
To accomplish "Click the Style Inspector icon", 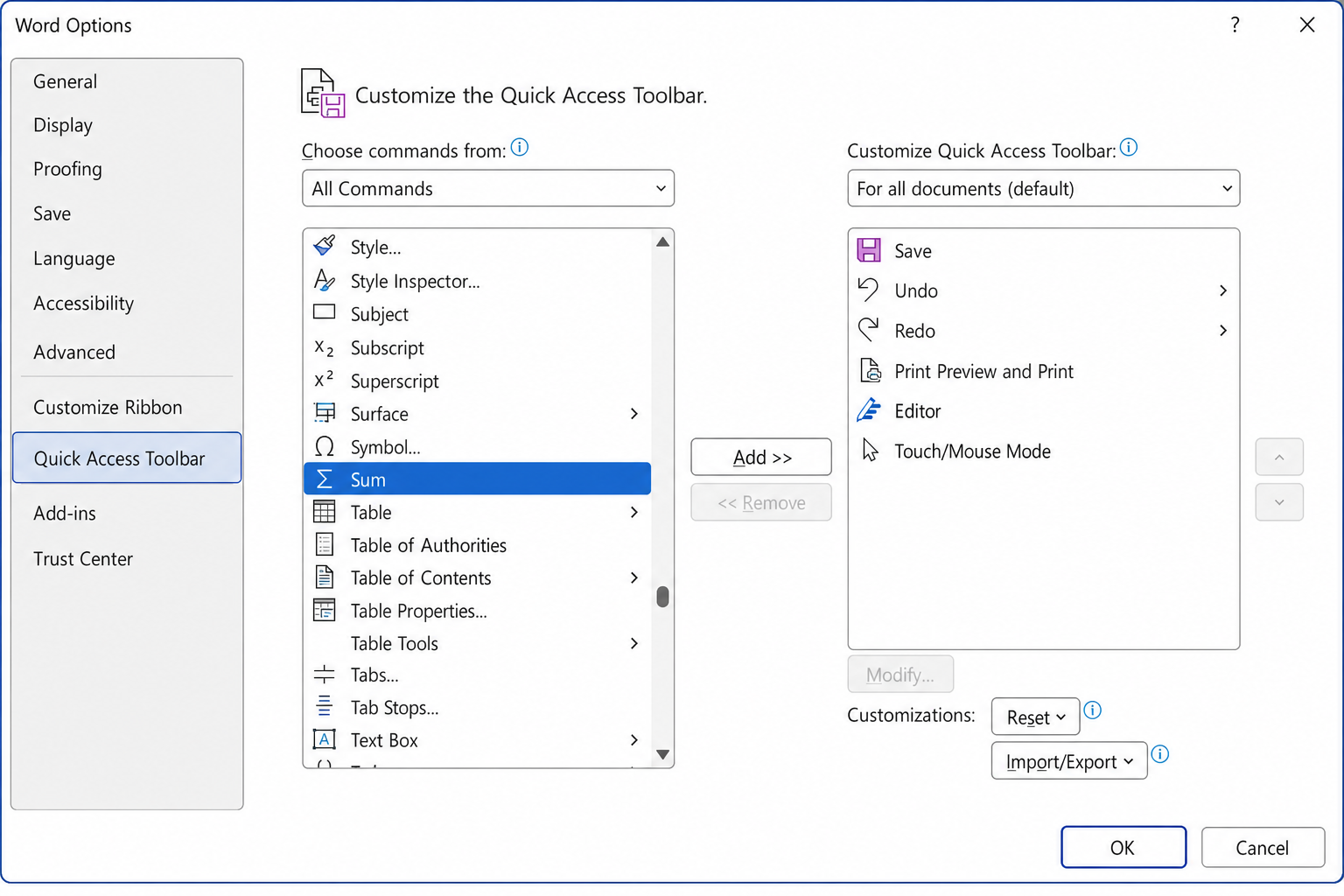I will coord(325,280).
